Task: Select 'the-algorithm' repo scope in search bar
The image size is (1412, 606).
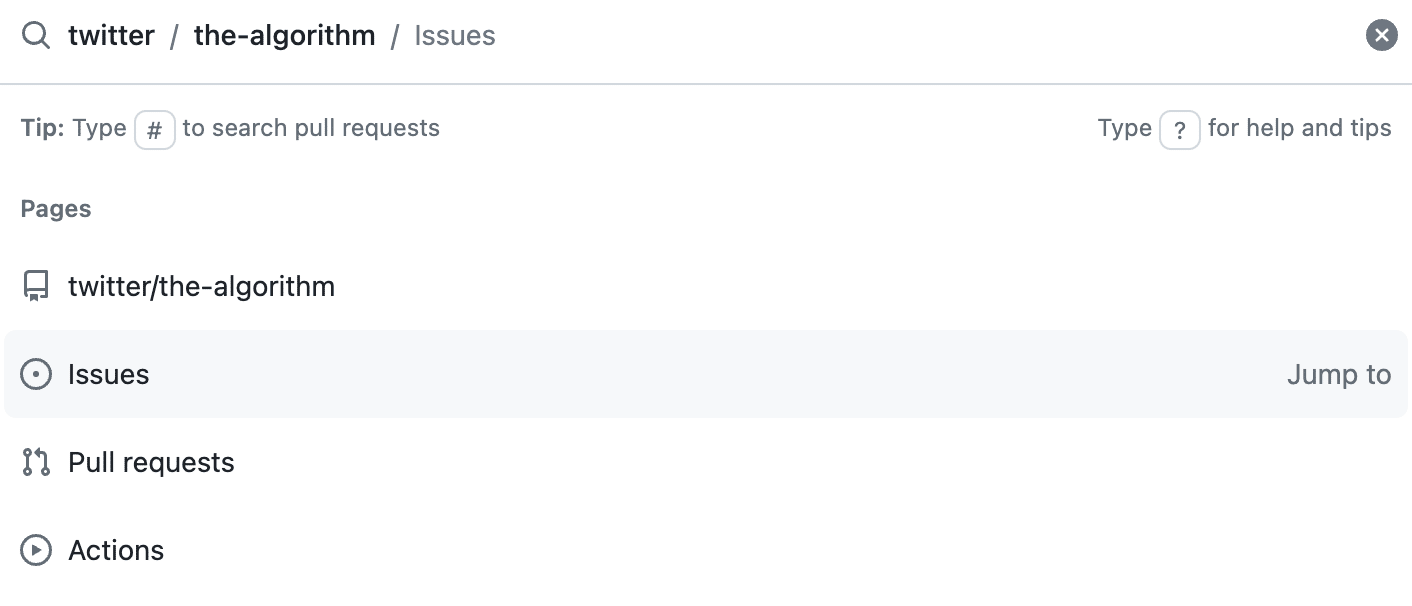Action: point(285,36)
